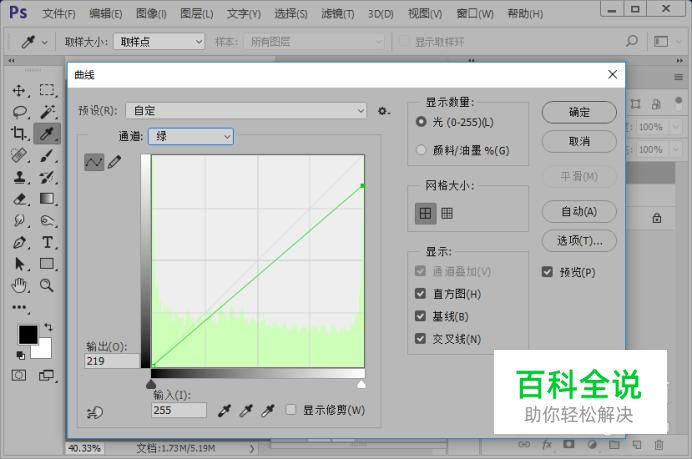The image size is (692, 459).
Task: Toggle 直方图(H) checkbox
Action: (x=421, y=293)
